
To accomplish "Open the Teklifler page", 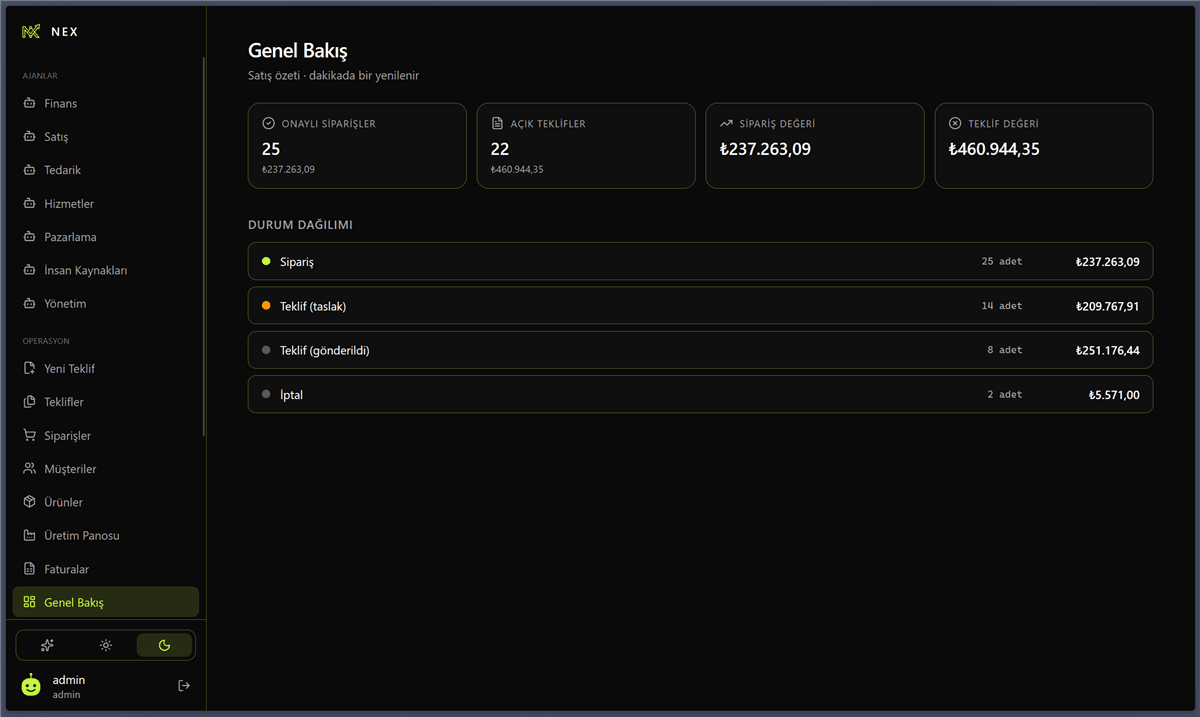I will pyautogui.click(x=105, y=402).
